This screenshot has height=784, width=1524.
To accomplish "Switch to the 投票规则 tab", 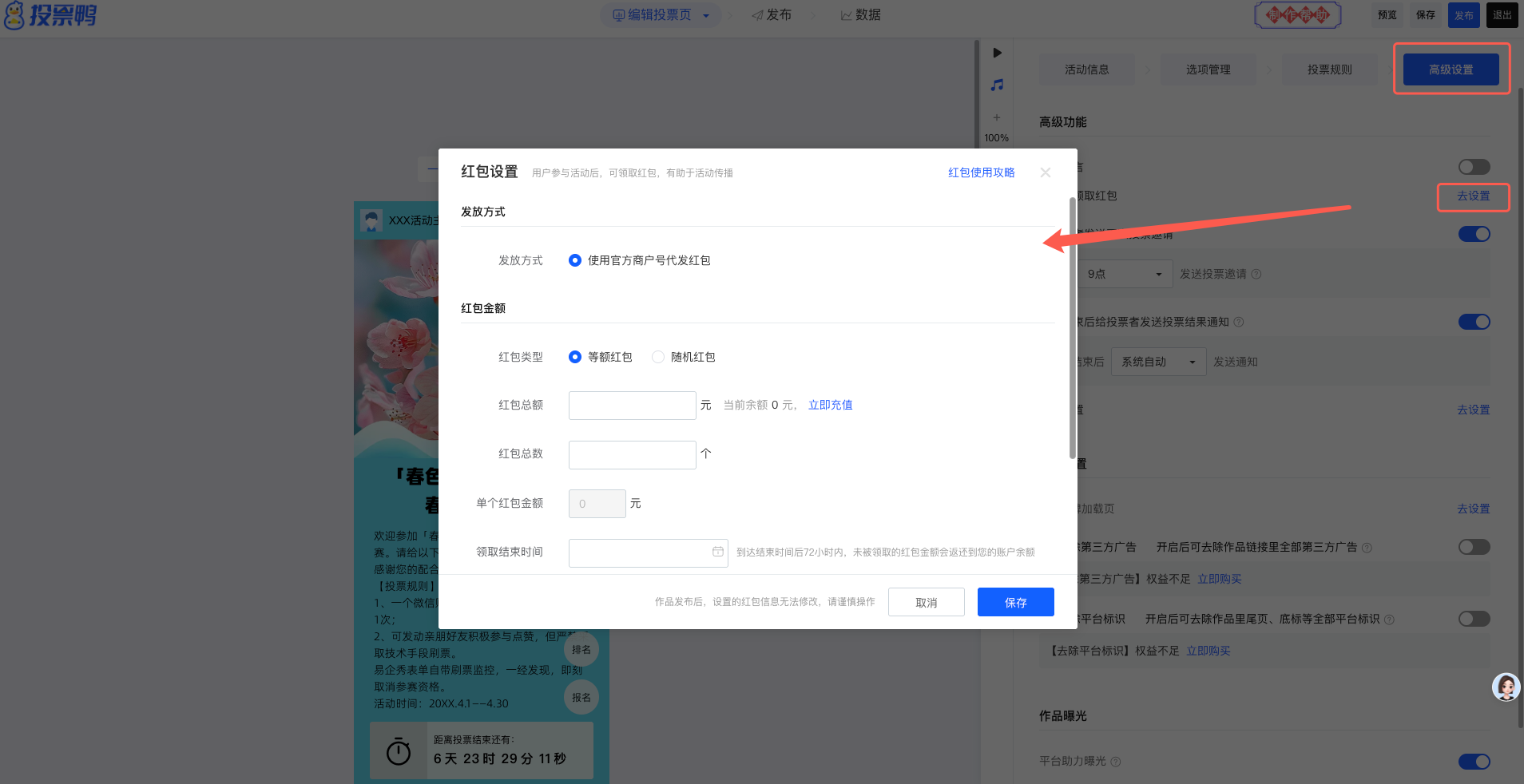I will click(x=1329, y=69).
